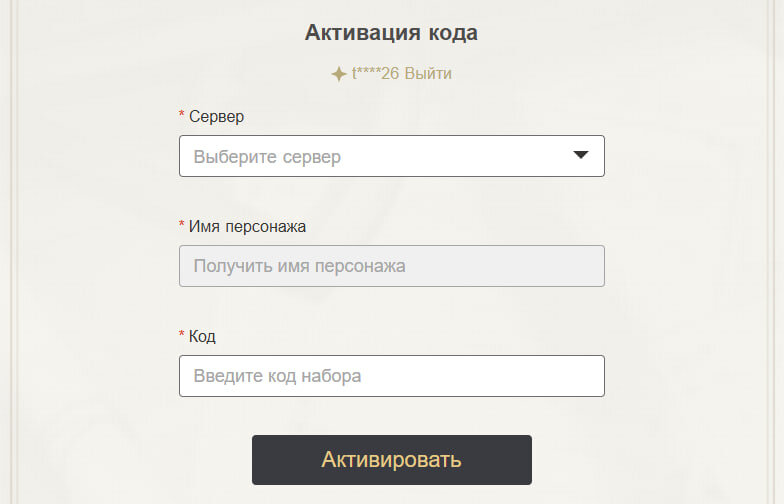Click the red asterisk next to Имя персонажа
This screenshot has width=784, height=504.
coord(182,226)
